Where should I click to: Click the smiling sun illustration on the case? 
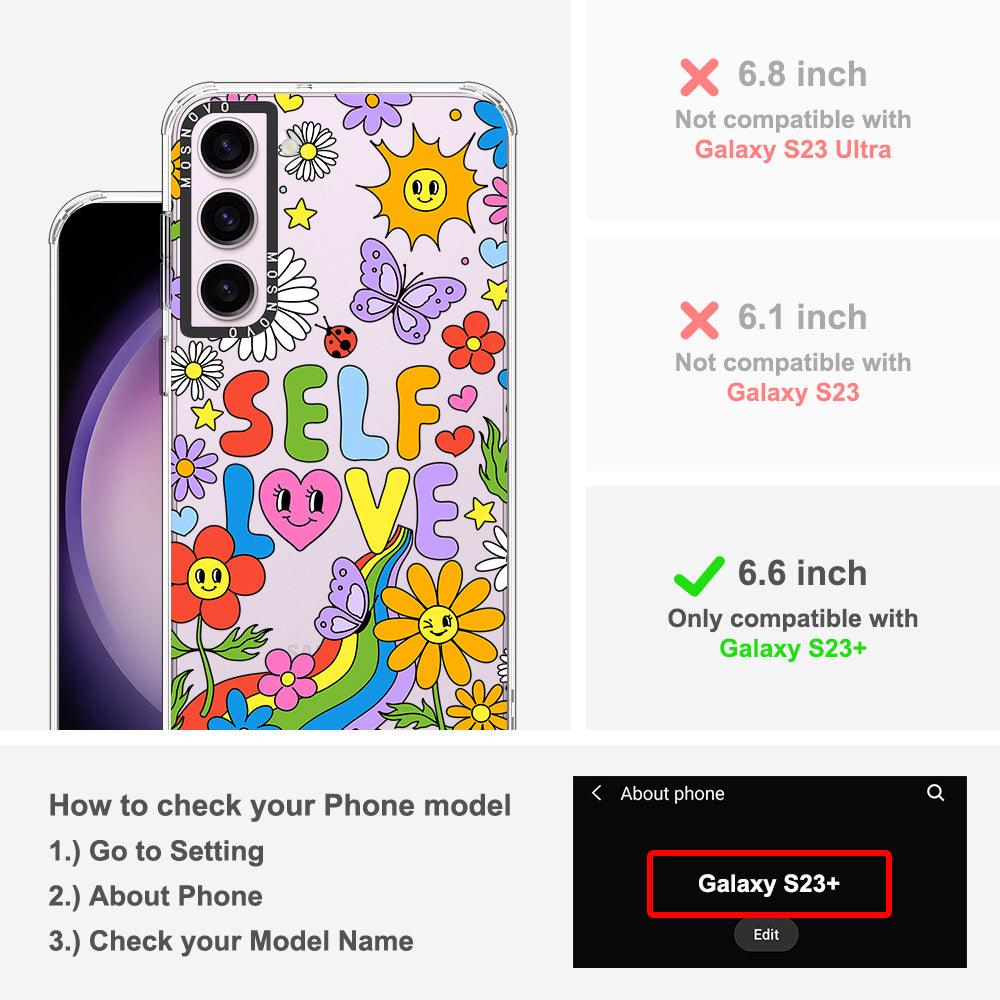click(x=422, y=189)
